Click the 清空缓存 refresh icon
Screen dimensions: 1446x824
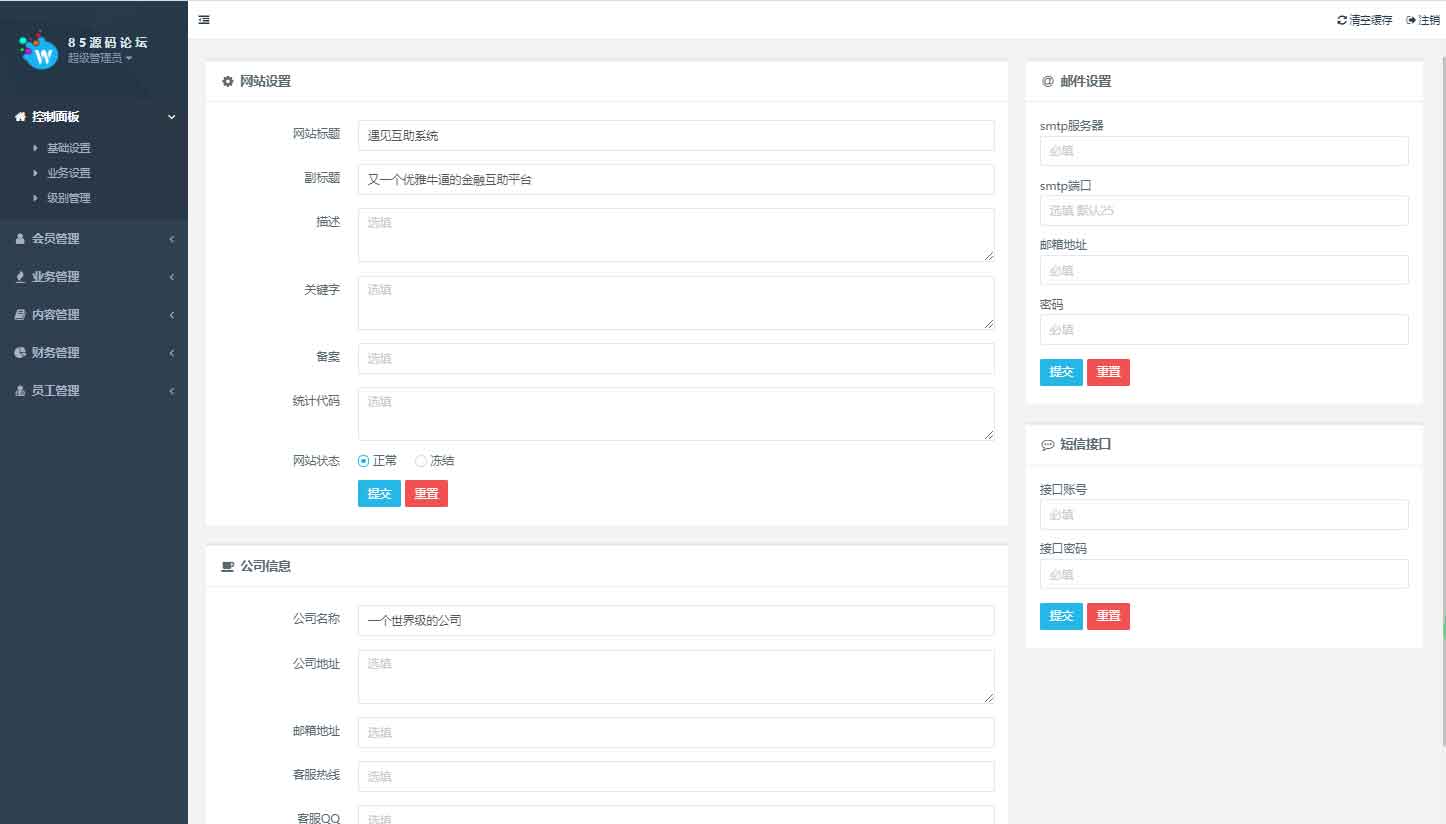click(x=1341, y=20)
